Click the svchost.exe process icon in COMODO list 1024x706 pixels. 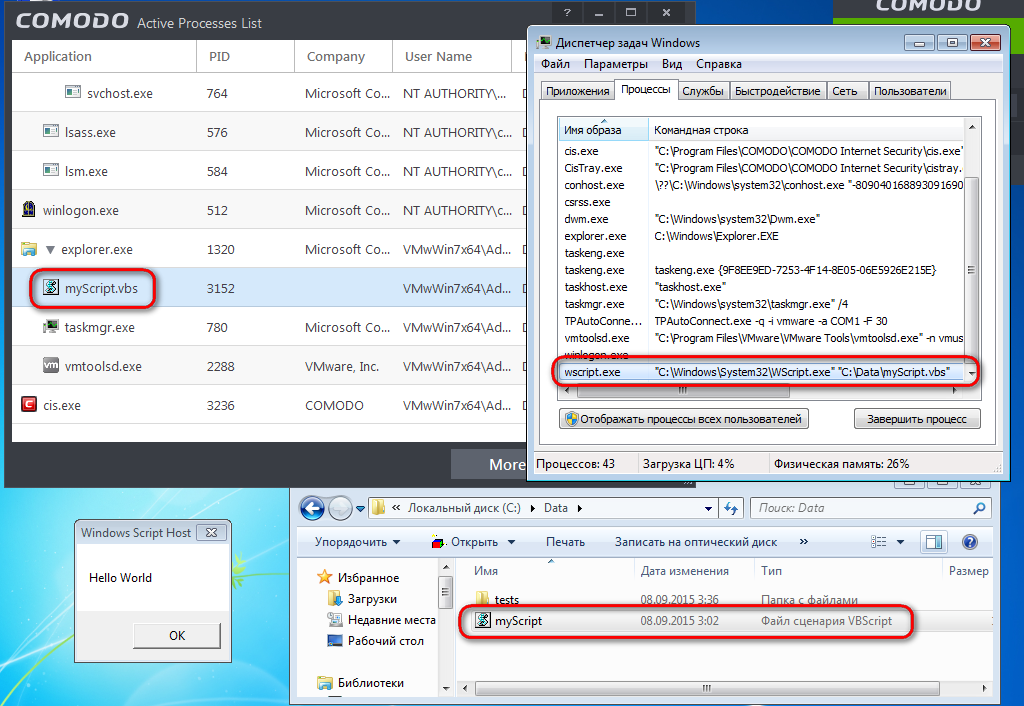pos(73,92)
